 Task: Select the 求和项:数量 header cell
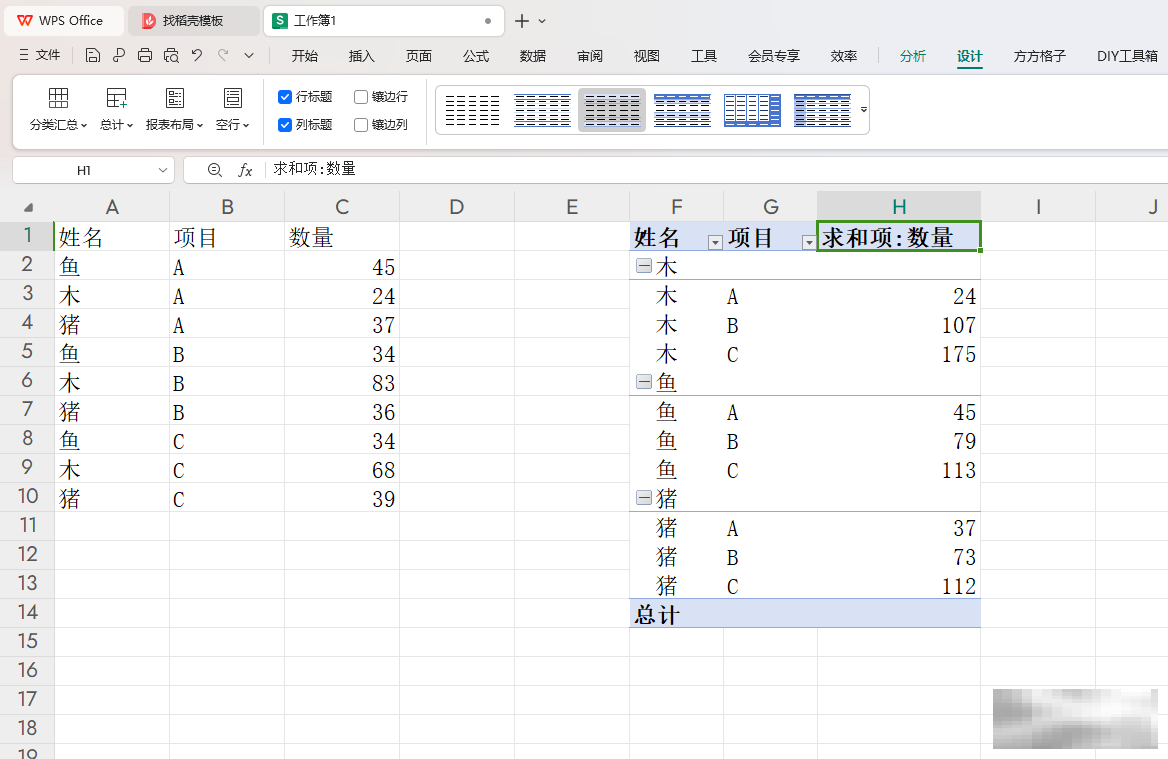(x=898, y=236)
